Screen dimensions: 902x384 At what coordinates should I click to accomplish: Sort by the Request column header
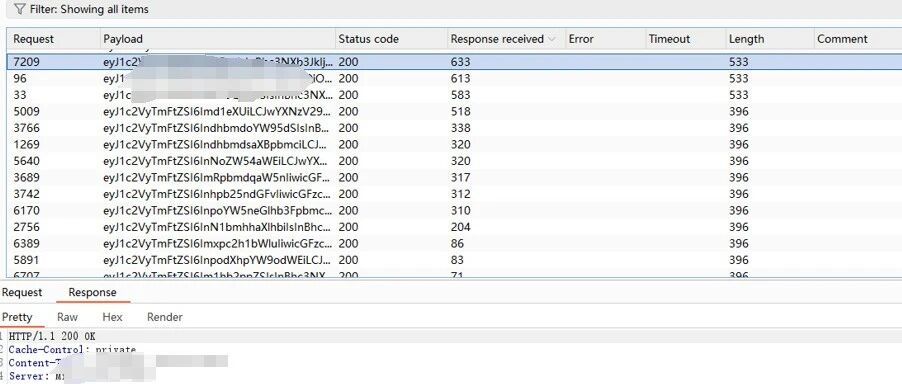pos(53,39)
